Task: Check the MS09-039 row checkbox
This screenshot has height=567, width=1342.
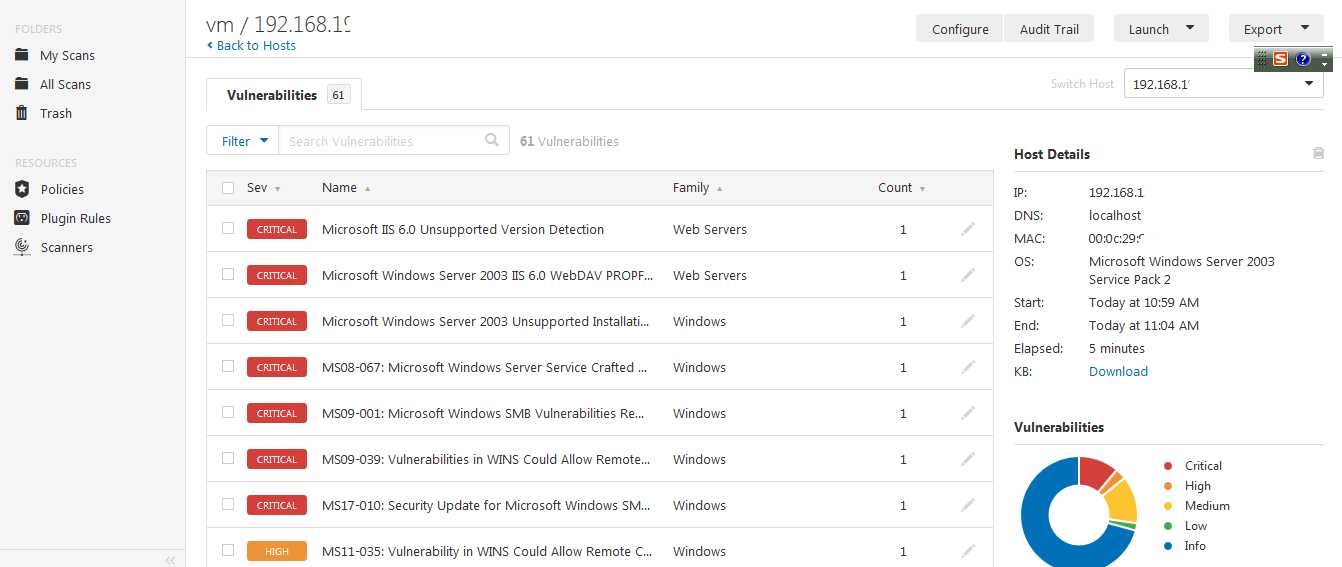Action: 228,458
